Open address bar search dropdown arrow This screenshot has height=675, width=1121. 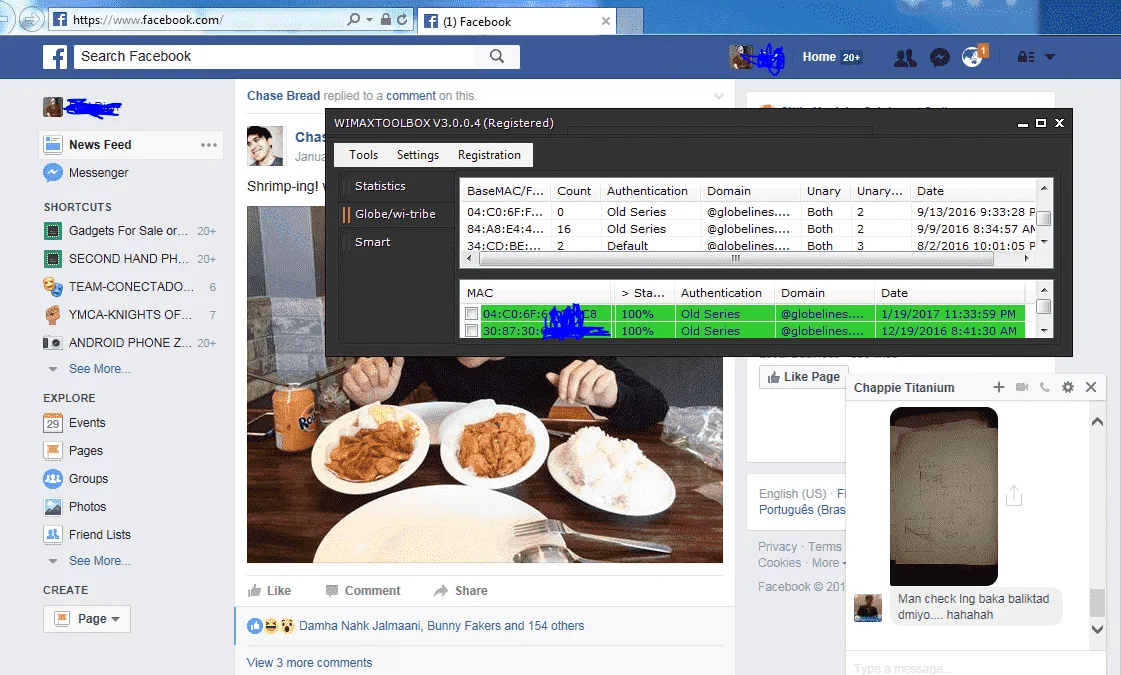pyautogui.click(x=369, y=19)
